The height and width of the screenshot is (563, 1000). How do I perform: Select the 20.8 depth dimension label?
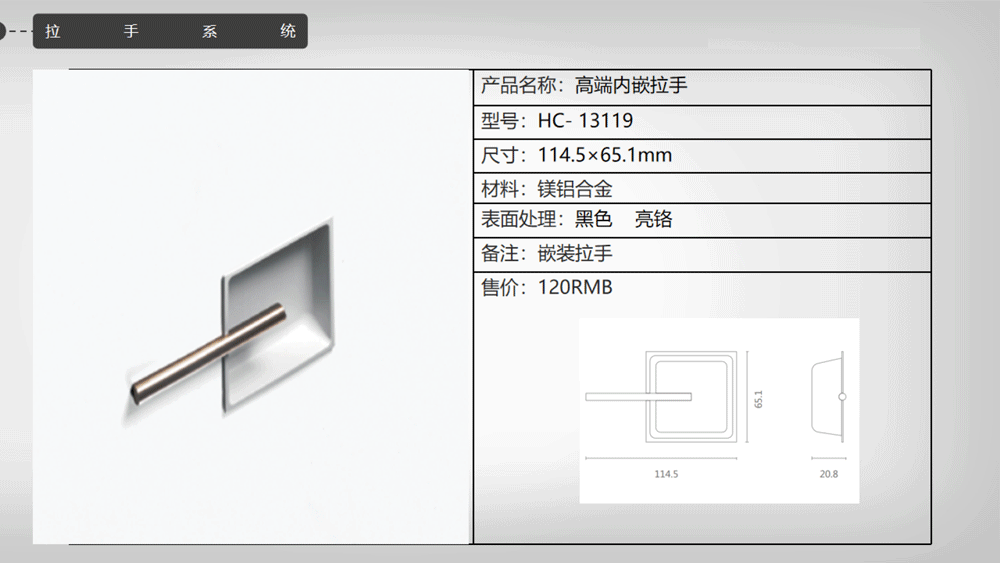(828, 475)
